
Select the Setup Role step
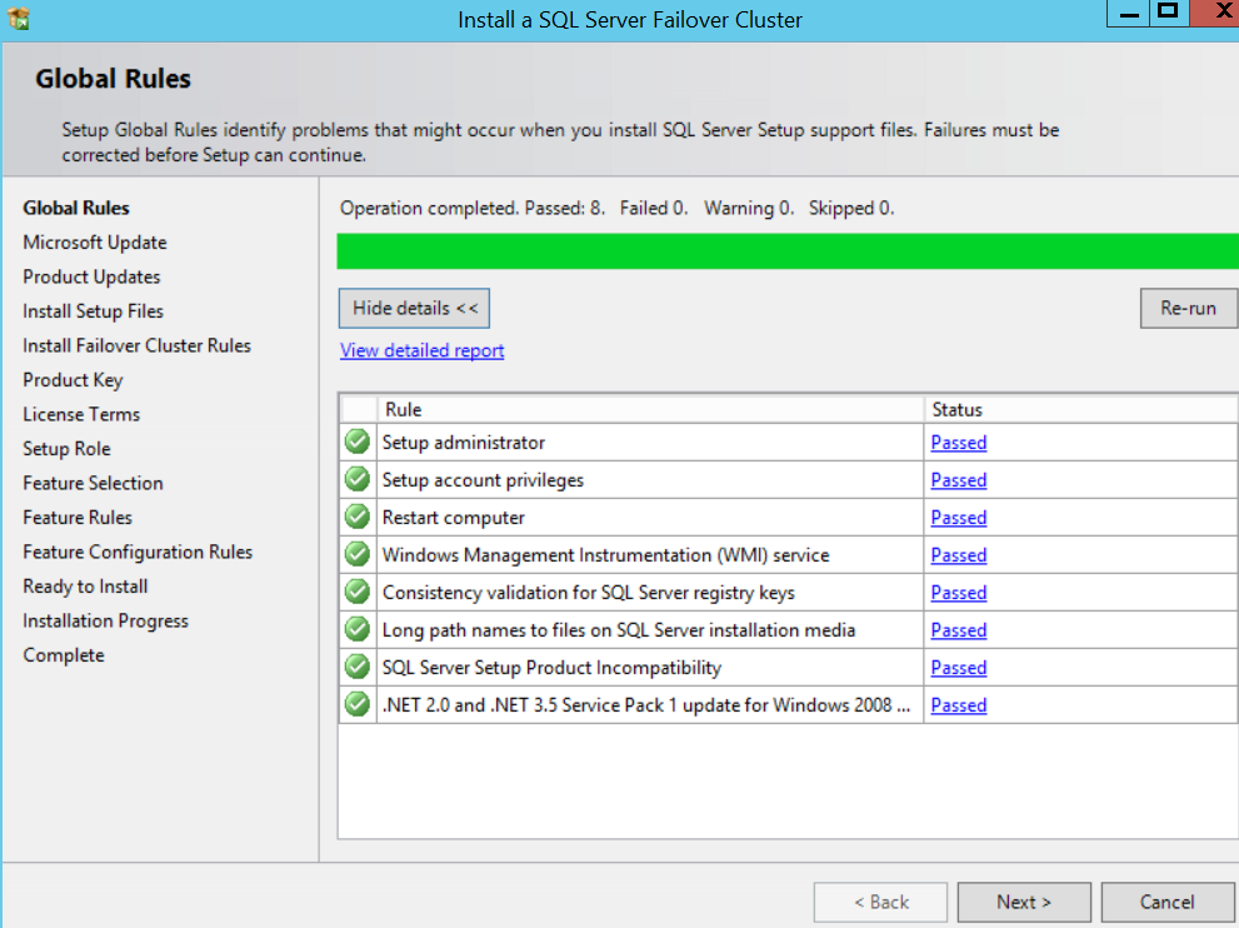click(67, 449)
